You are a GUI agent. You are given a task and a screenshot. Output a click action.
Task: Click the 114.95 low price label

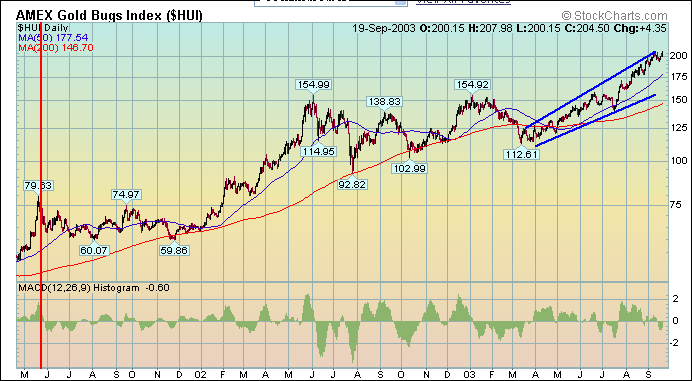point(319,151)
